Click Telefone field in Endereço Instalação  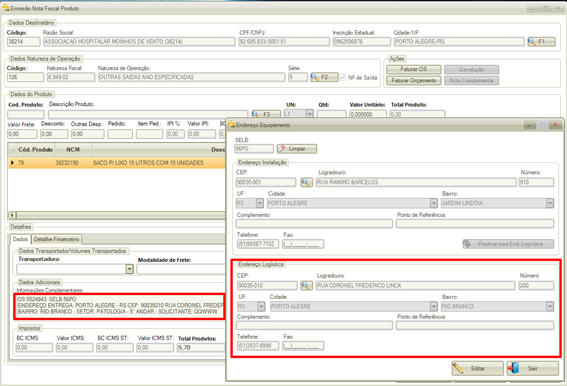point(258,244)
